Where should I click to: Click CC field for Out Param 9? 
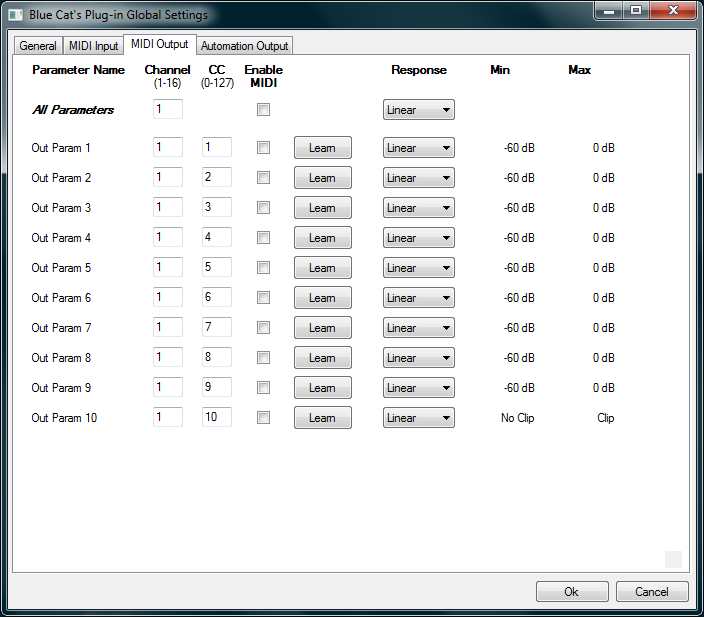(x=217, y=388)
